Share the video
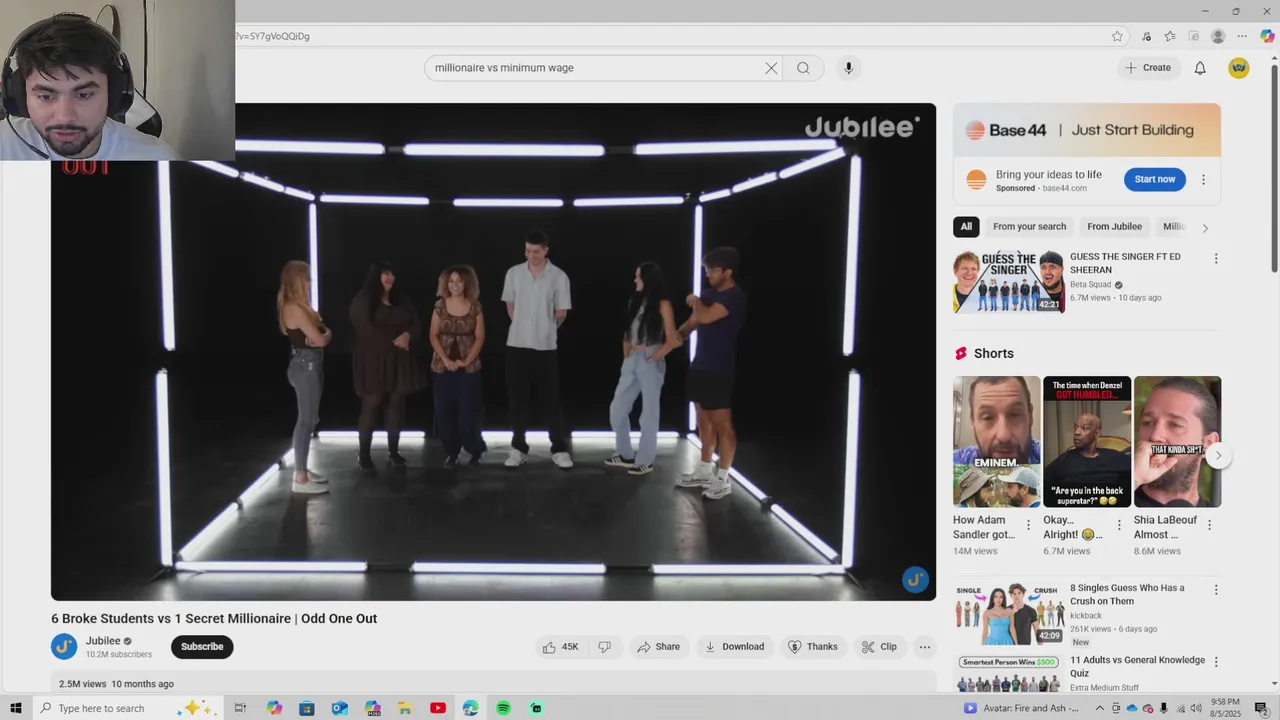Image resolution: width=1280 pixels, height=720 pixels. [658, 647]
